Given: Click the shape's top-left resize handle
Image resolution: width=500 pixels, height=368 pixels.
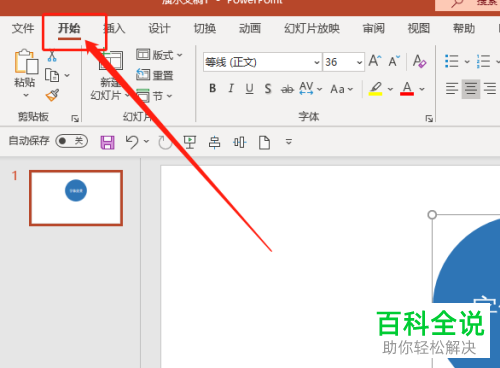Looking at the screenshot, I should (x=432, y=215).
